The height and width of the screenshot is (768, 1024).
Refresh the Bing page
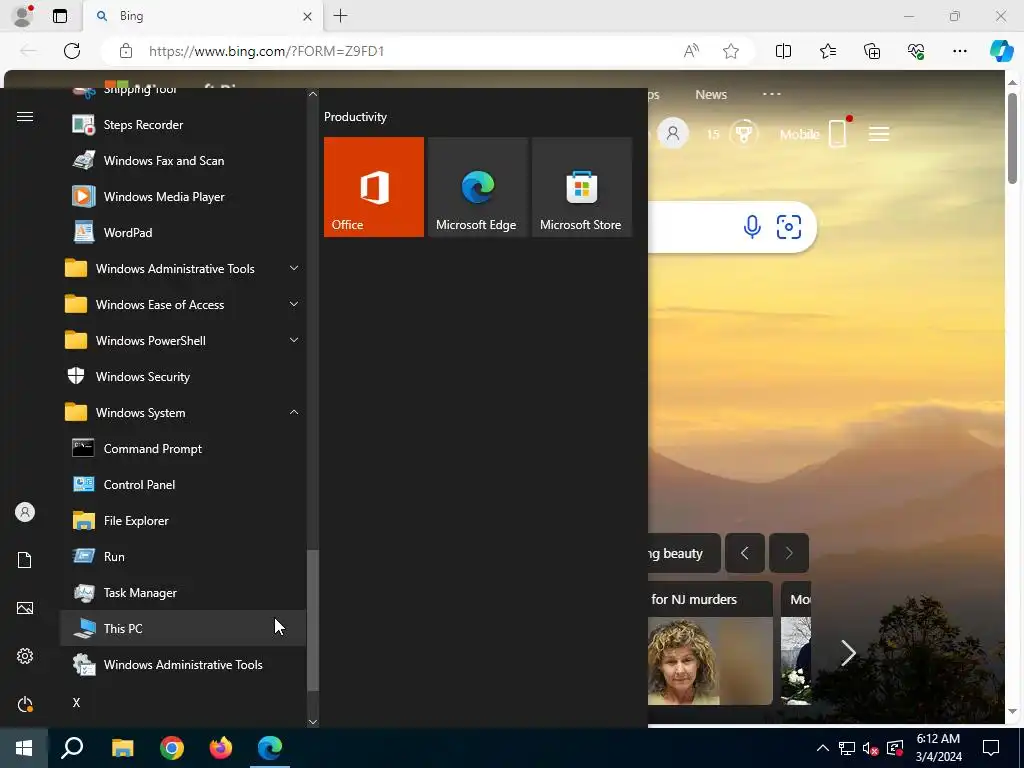tap(72, 51)
